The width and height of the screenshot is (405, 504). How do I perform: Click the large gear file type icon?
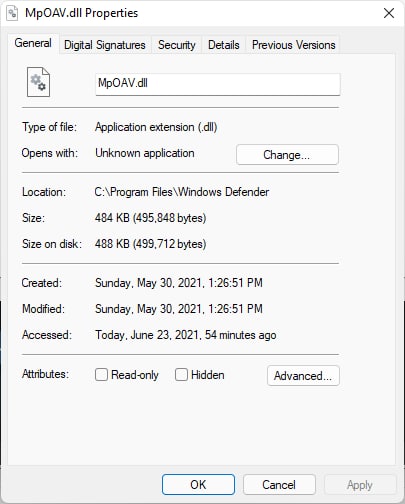click(38, 82)
